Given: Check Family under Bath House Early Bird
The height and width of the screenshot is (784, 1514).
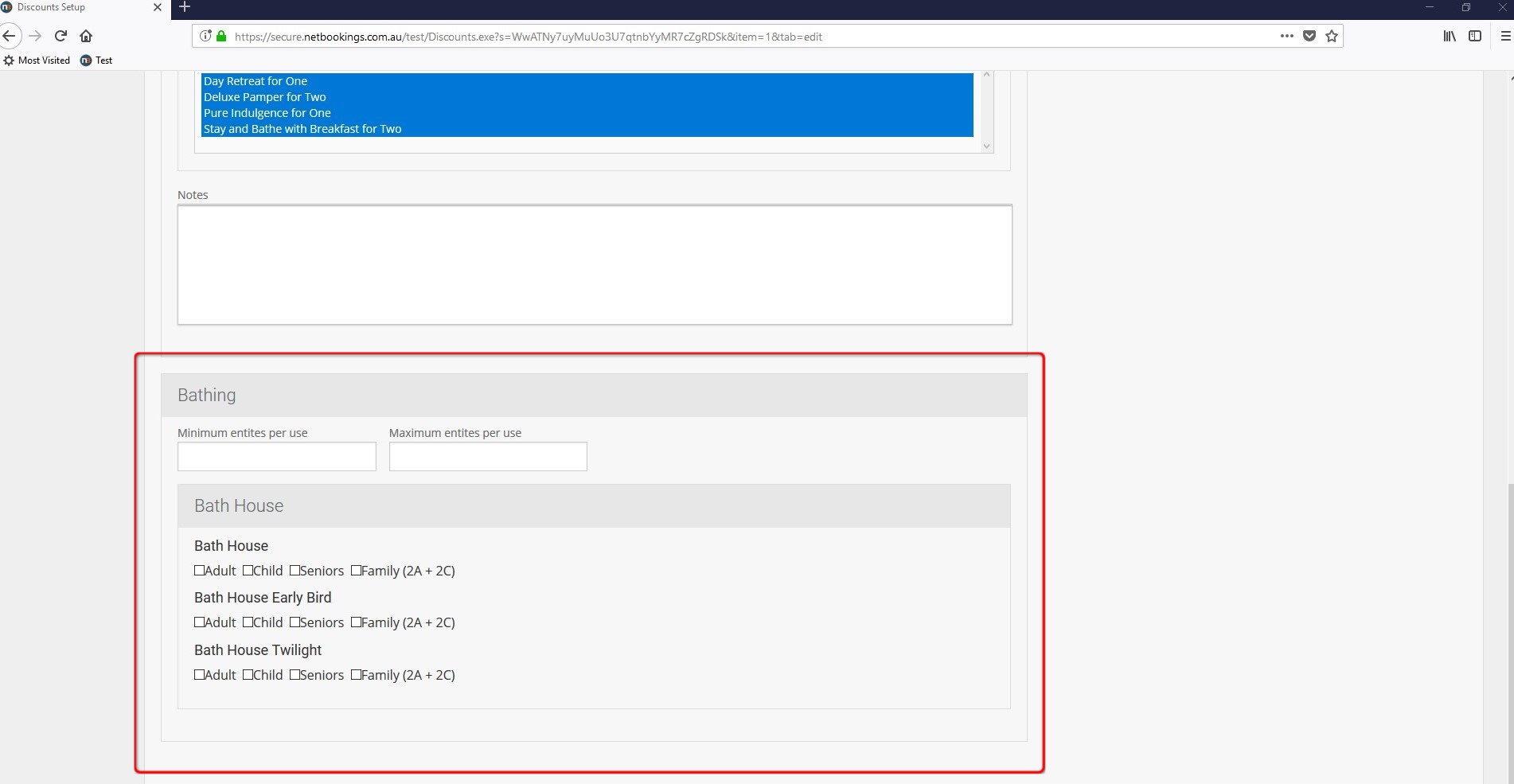Looking at the screenshot, I should pos(357,622).
